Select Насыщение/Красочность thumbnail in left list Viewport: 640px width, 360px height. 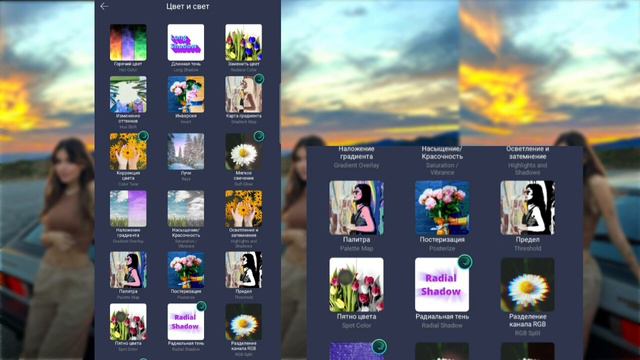186,209
